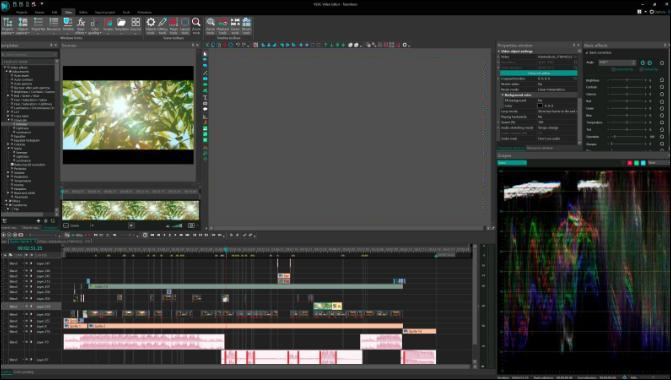Image resolution: width=671 pixels, height=380 pixels.
Task: Click the gear-shaped Objects tools icon
Action: click(x=151, y=25)
